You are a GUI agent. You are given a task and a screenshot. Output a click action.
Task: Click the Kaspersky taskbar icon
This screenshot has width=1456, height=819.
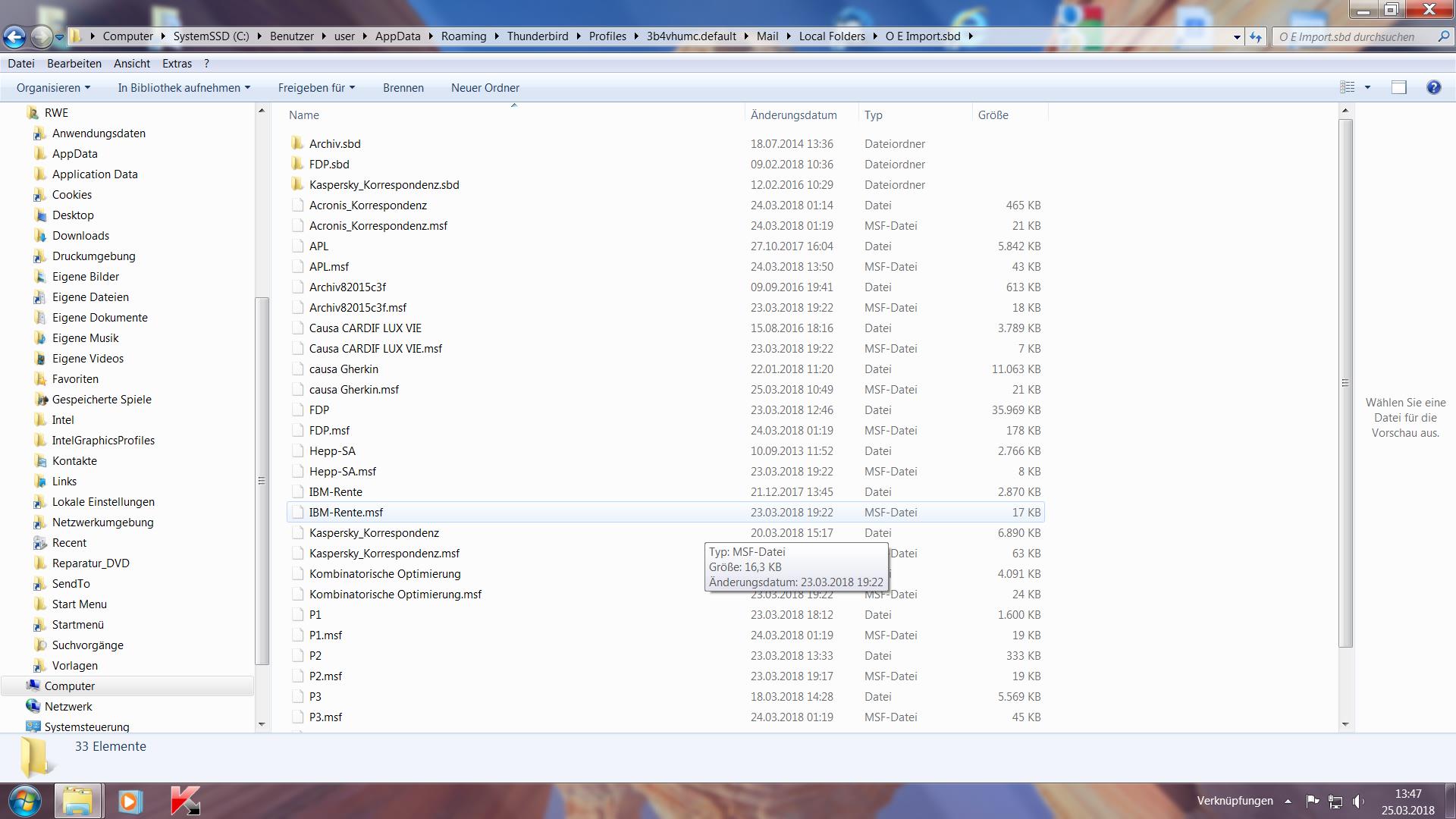click(x=185, y=801)
